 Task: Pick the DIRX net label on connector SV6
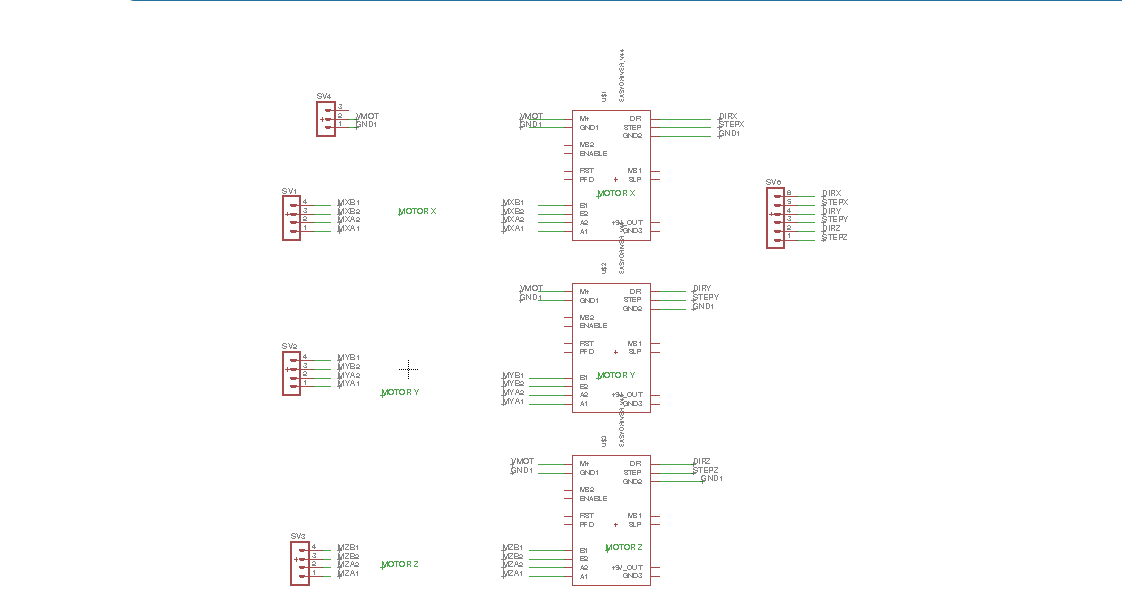click(x=832, y=194)
